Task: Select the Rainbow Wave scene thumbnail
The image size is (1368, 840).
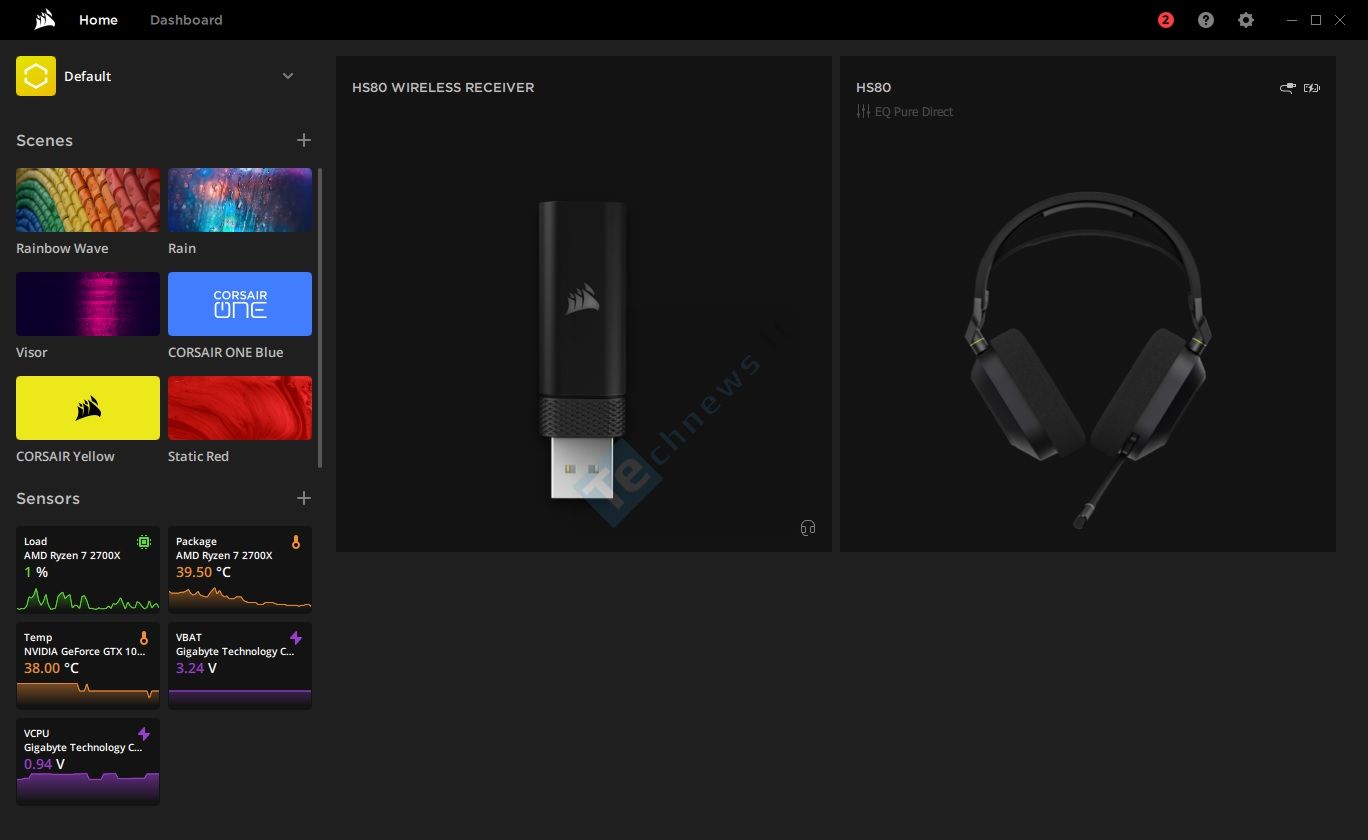Action: (88, 200)
